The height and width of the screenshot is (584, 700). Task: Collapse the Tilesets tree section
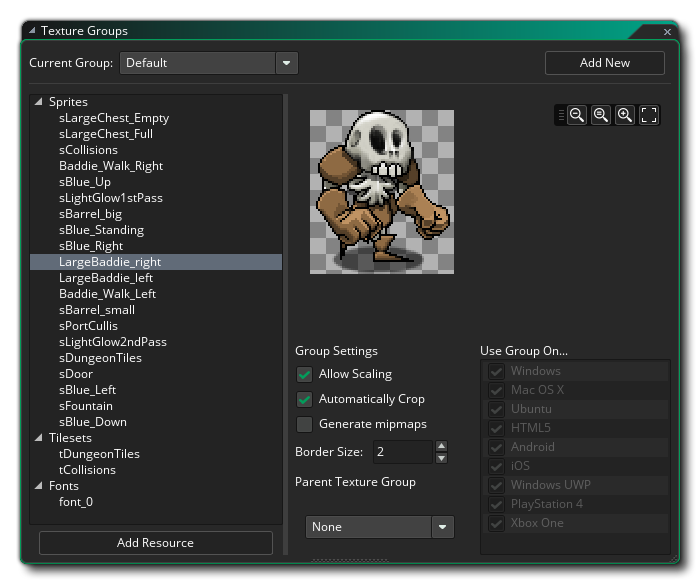click(39, 438)
